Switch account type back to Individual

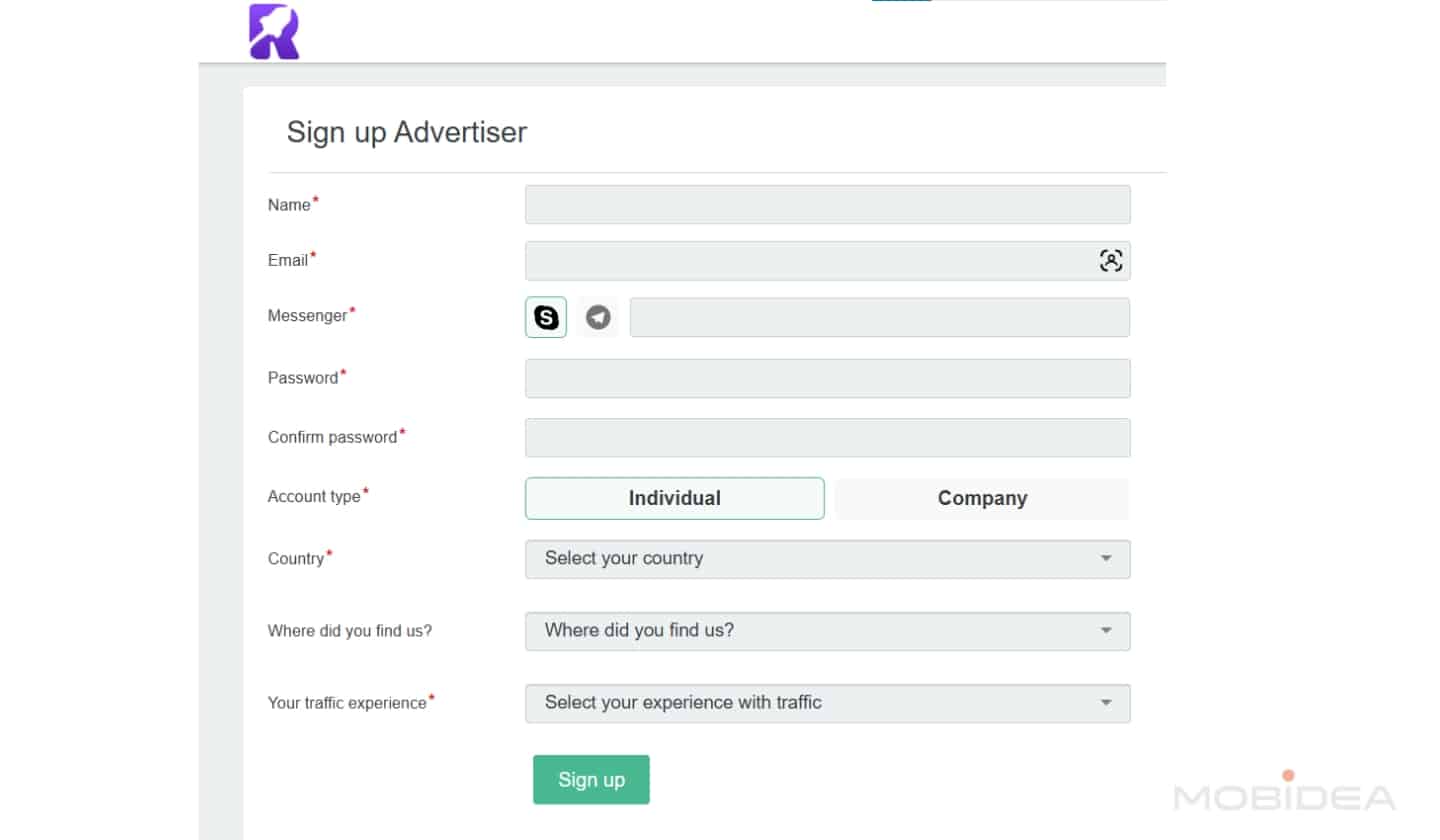point(674,498)
